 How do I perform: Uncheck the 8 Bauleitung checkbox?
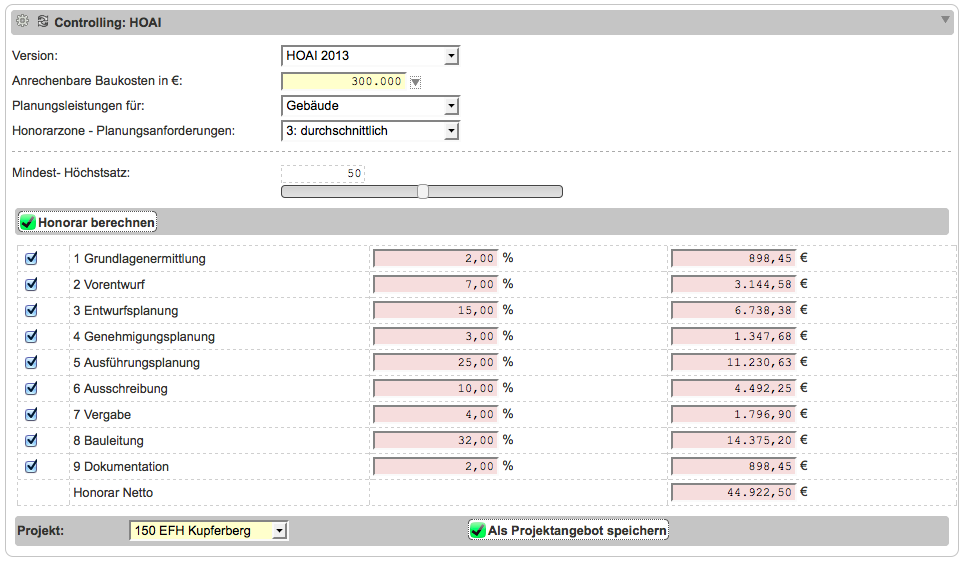point(31,440)
